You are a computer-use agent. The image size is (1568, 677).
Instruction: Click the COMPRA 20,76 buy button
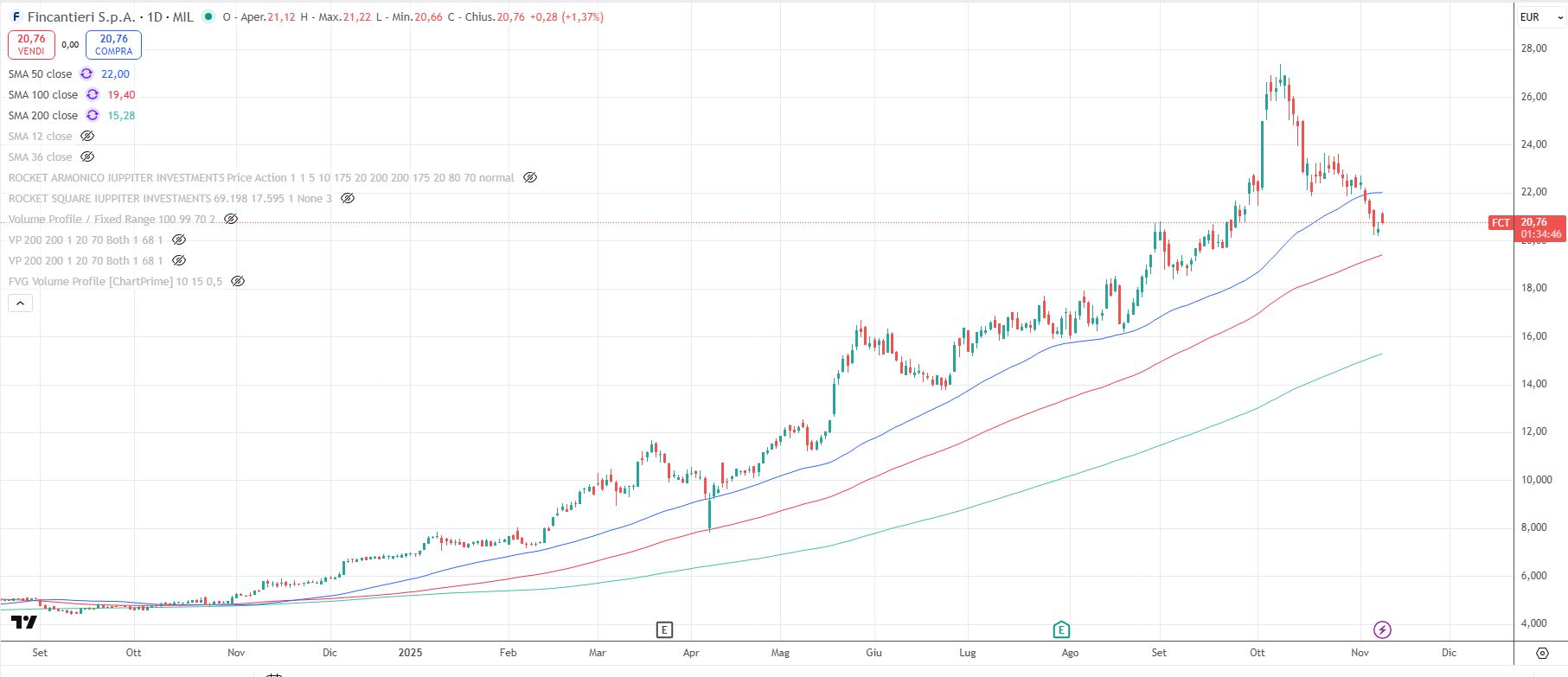(113, 45)
